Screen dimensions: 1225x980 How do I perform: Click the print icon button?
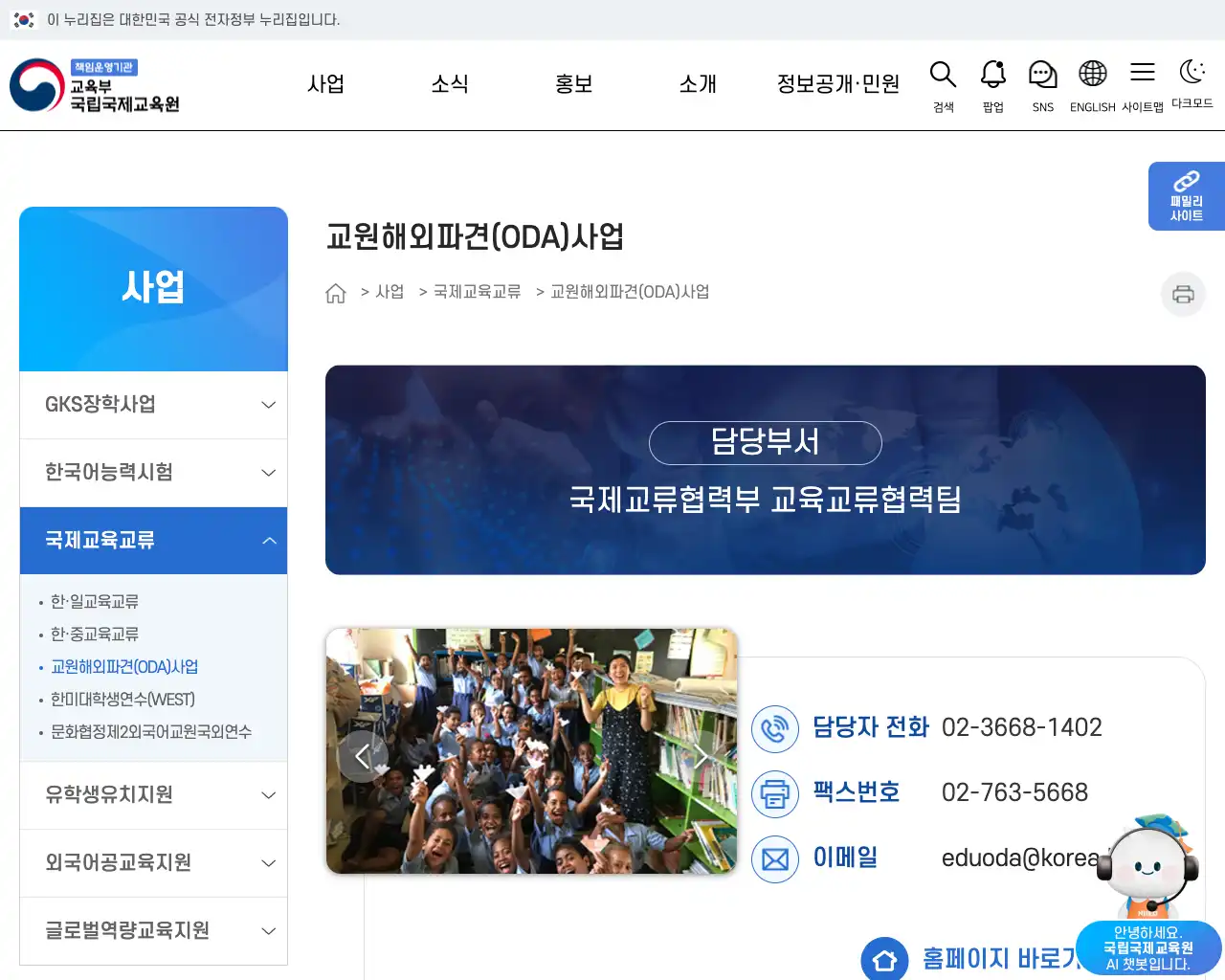tap(1183, 294)
